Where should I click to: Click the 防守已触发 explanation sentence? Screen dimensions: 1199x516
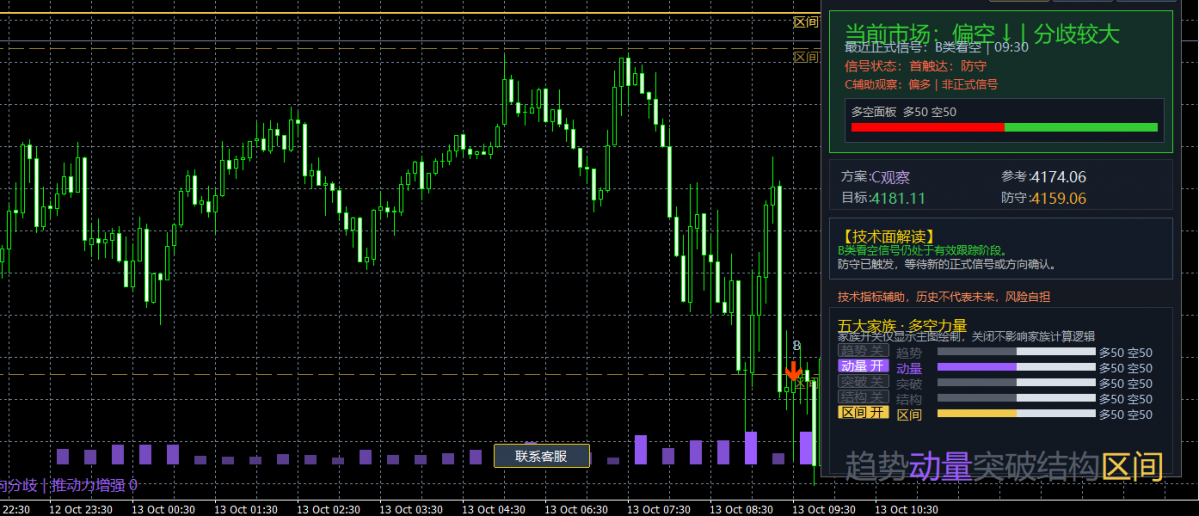(x=947, y=264)
